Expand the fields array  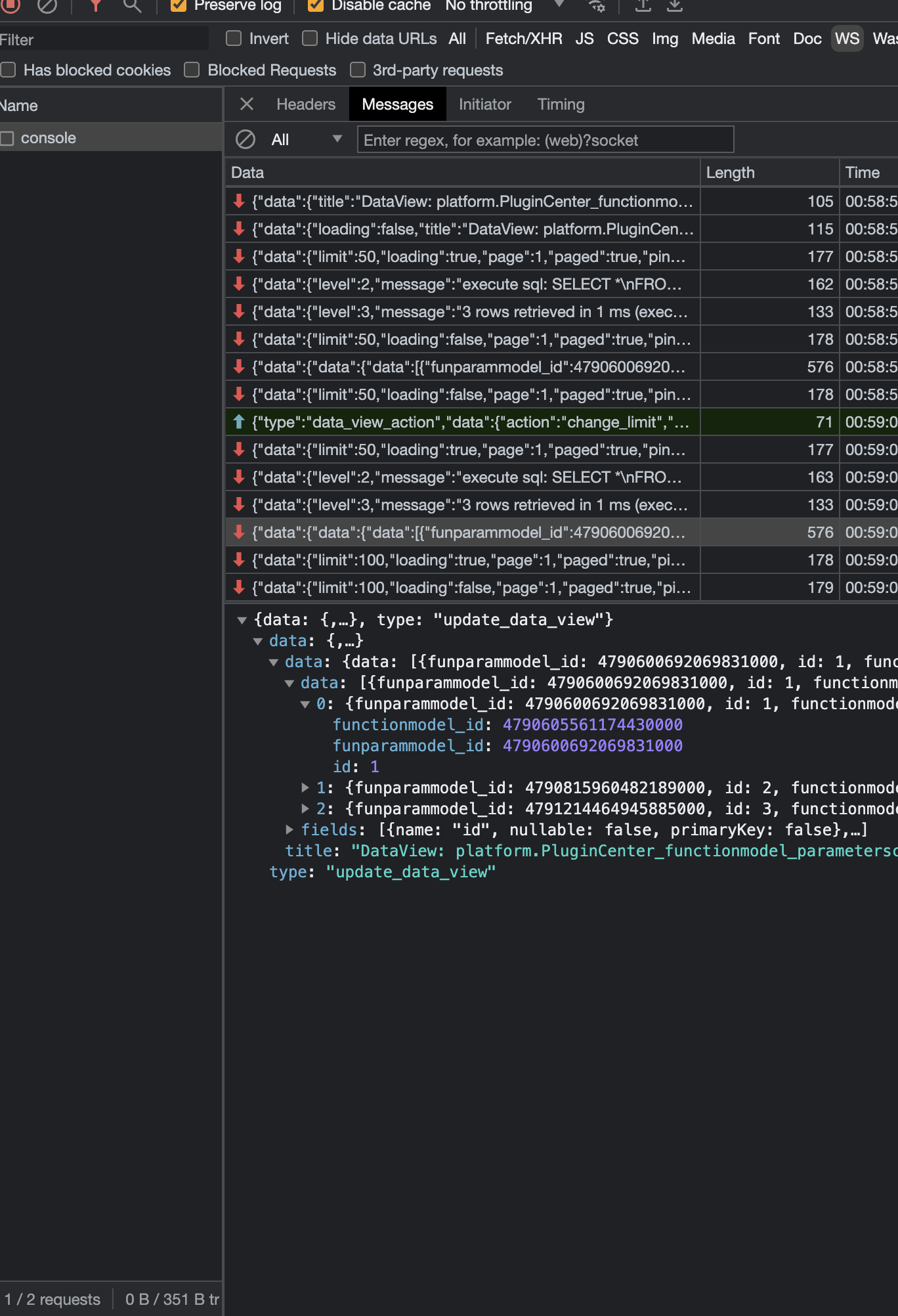pos(289,829)
